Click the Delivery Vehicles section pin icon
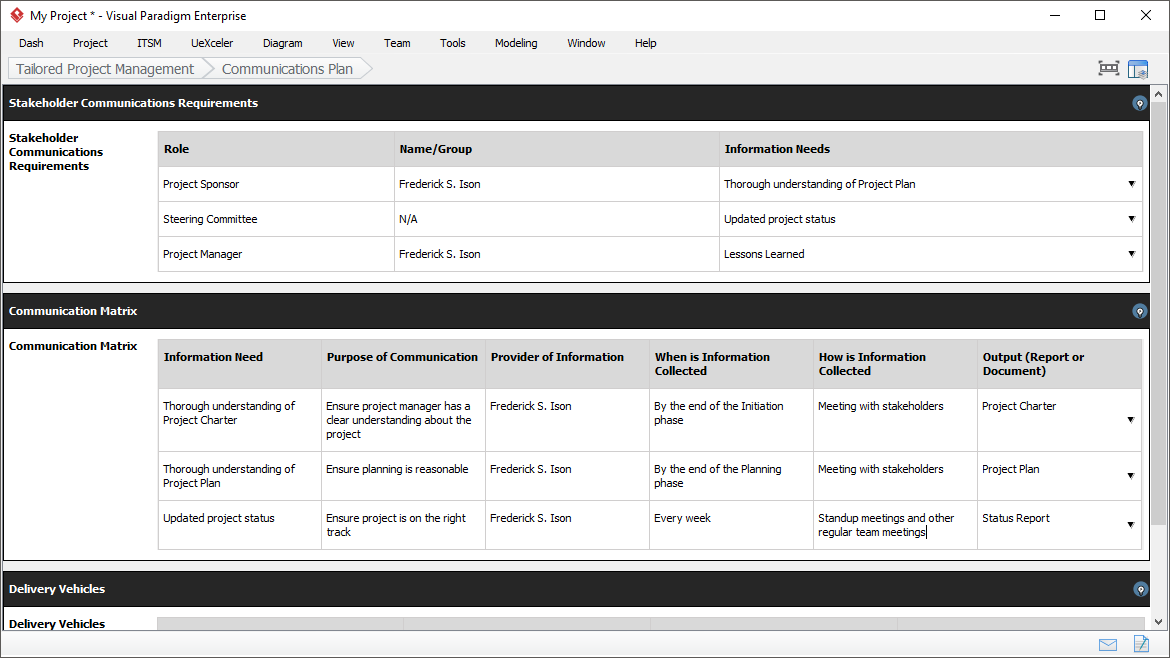The height and width of the screenshot is (658, 1170). coord(1140,589)
